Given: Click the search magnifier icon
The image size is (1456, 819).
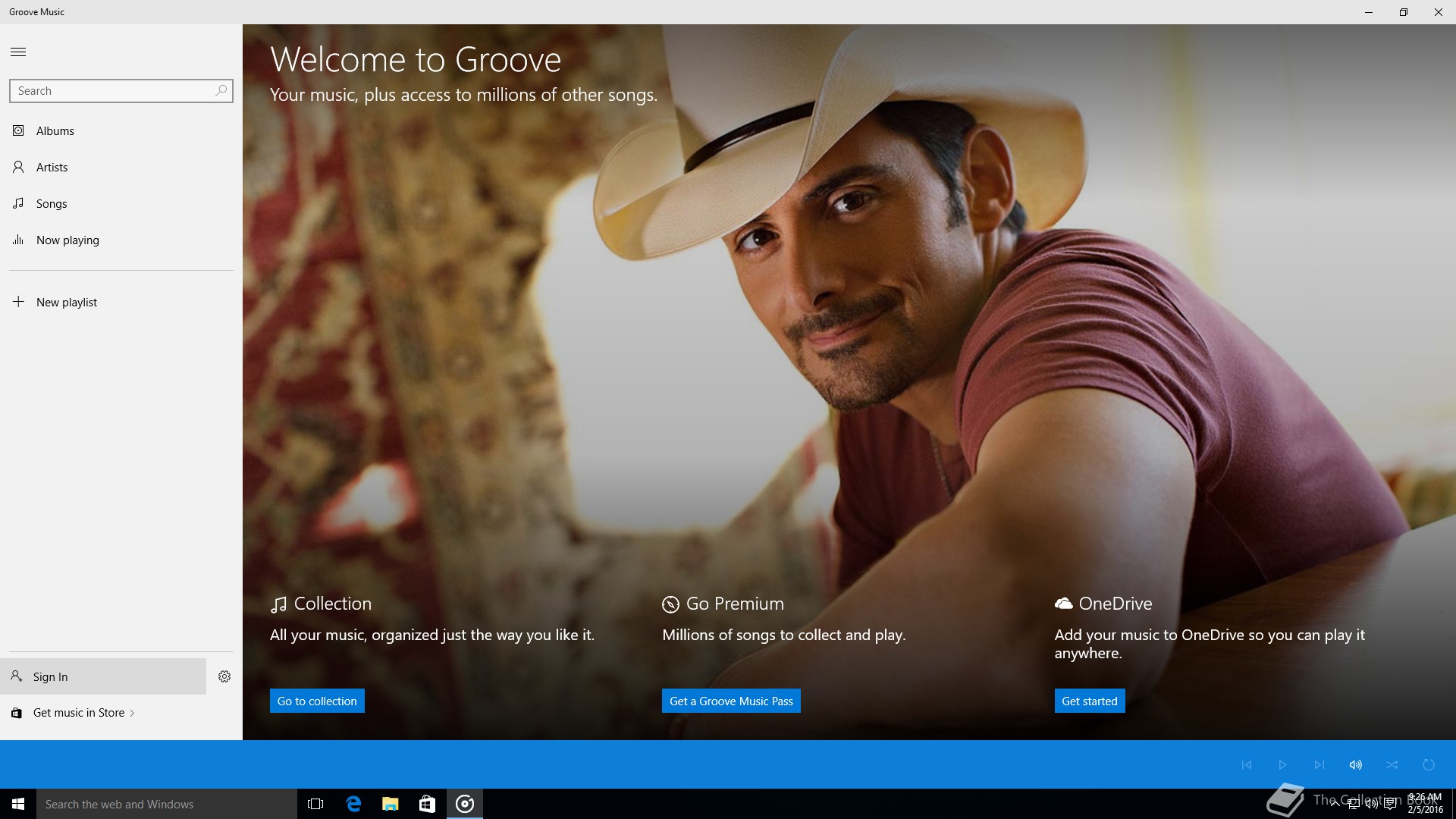Looking at the screenshot, I should (221, 91).
